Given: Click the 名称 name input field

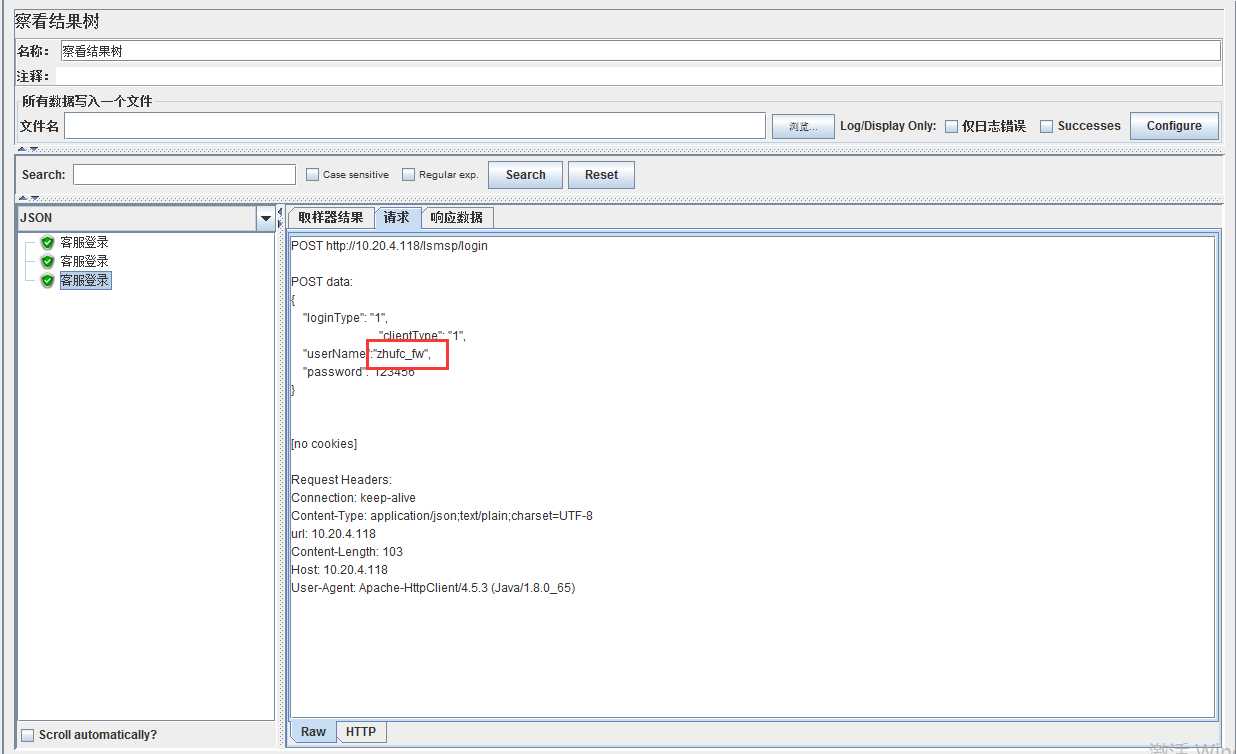Looking at the screenshot, I should pos(640,51).
